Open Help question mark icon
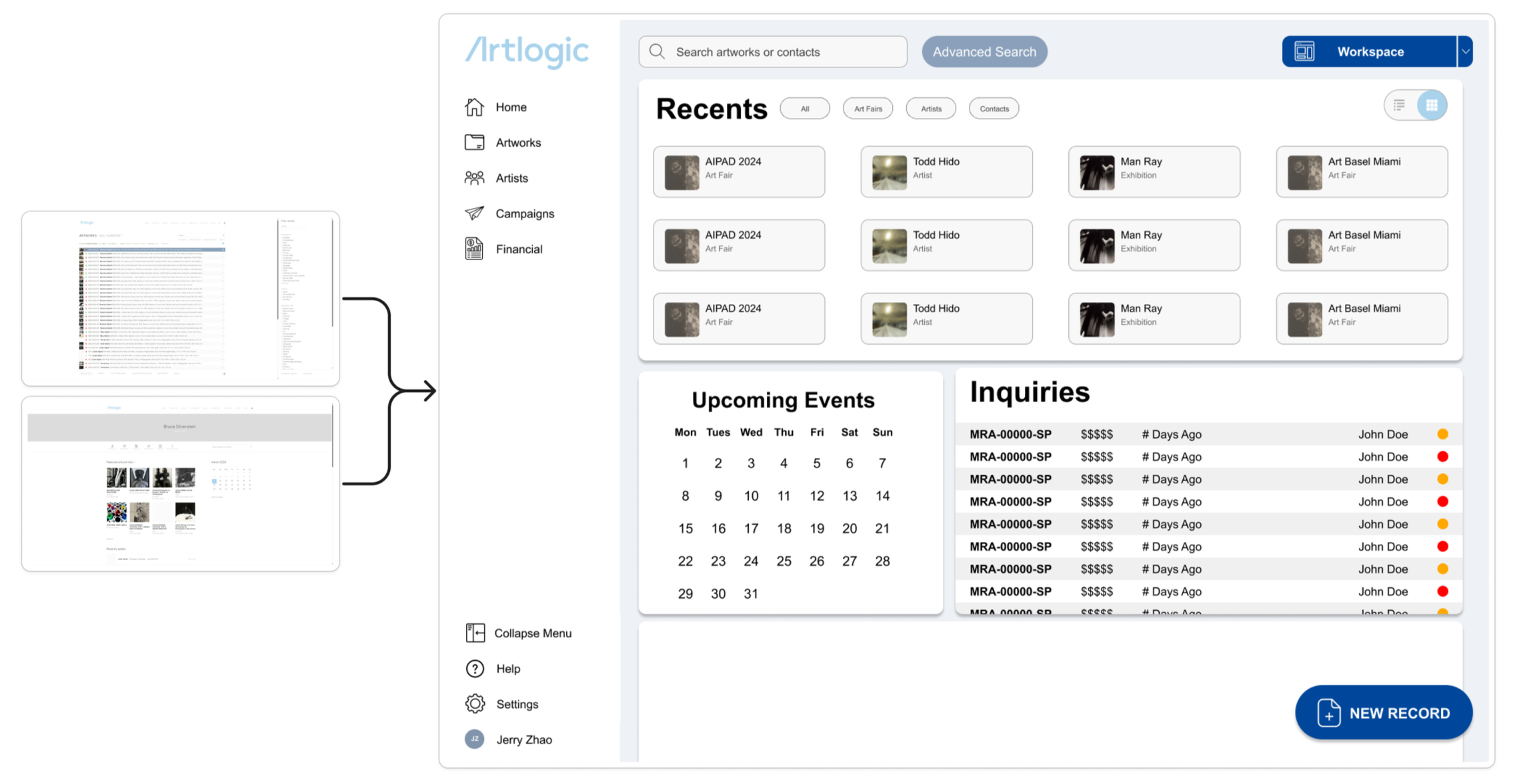The width and height of the screenshot is (1515, 784). tap(475, 668)
